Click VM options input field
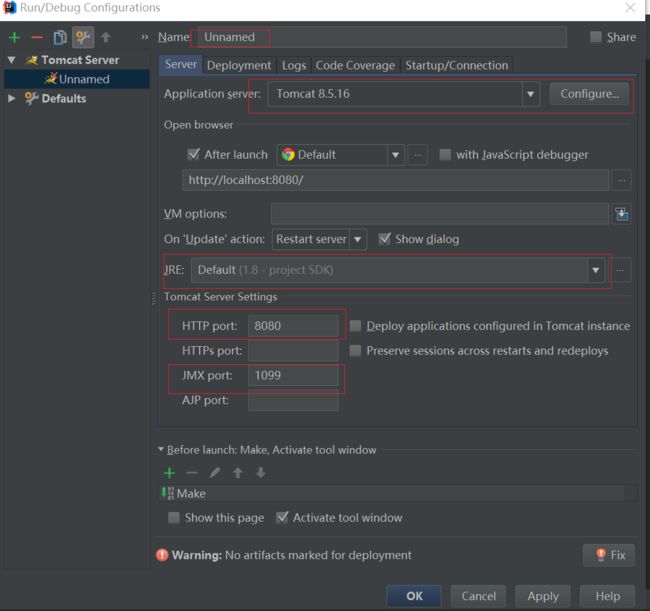The height and width of the screenshot is (611, 650). pyautogui.click(x=440, y=214)
